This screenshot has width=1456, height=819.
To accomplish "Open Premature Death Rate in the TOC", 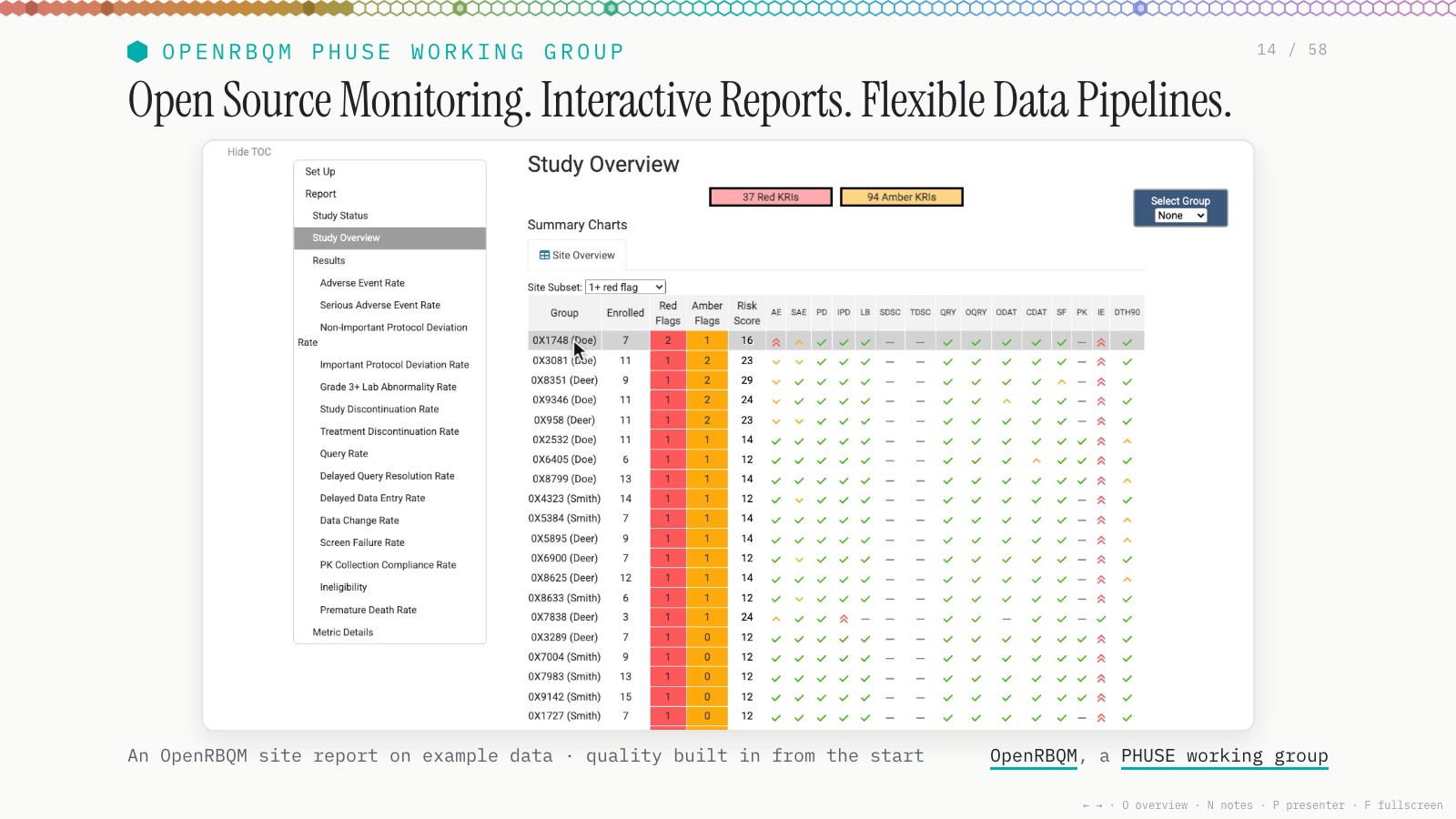I will (368, 610).
